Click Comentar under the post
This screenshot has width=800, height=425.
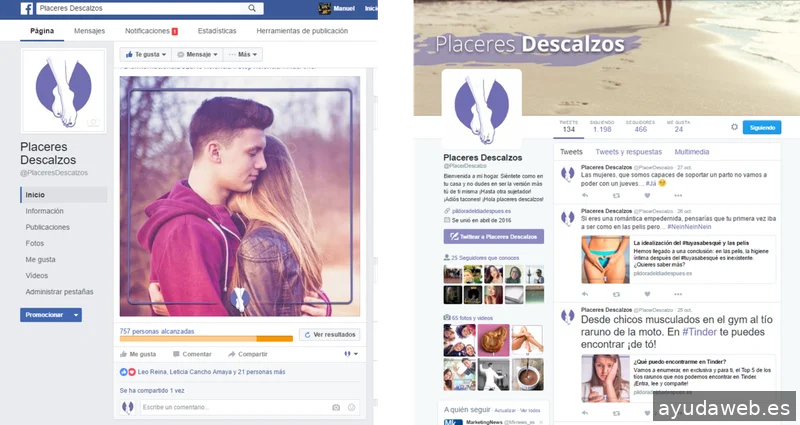[x=192, y=354]
